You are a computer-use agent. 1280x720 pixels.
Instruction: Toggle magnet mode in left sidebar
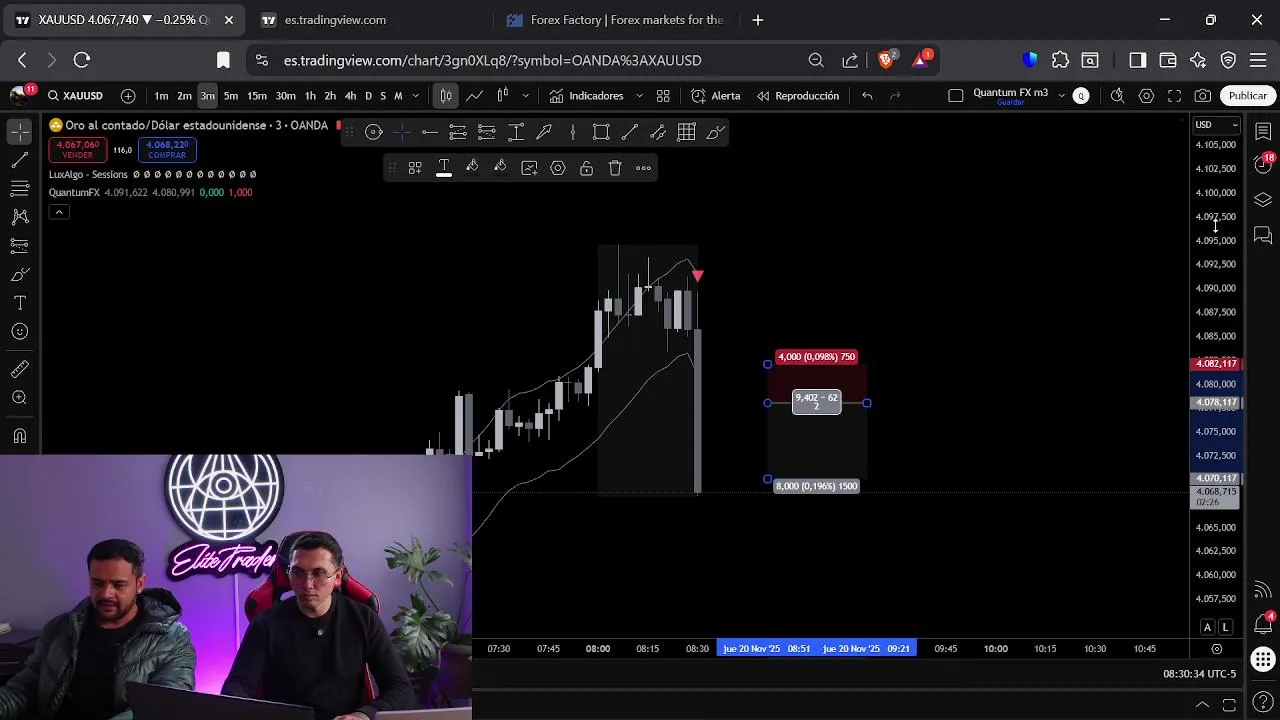pyautogui.click(x=19, y=436)
